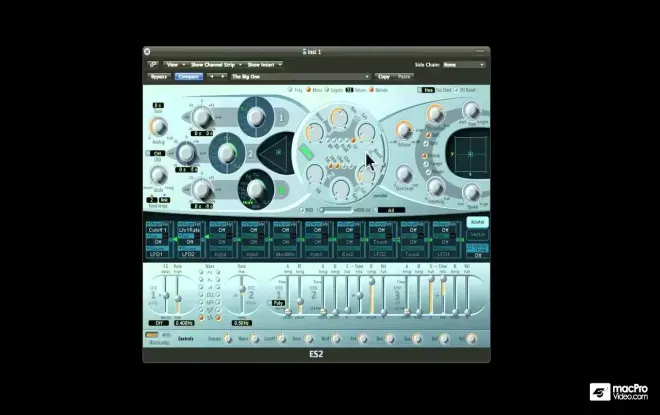
Task: Click the Paste button
Action: click(404, 77)
